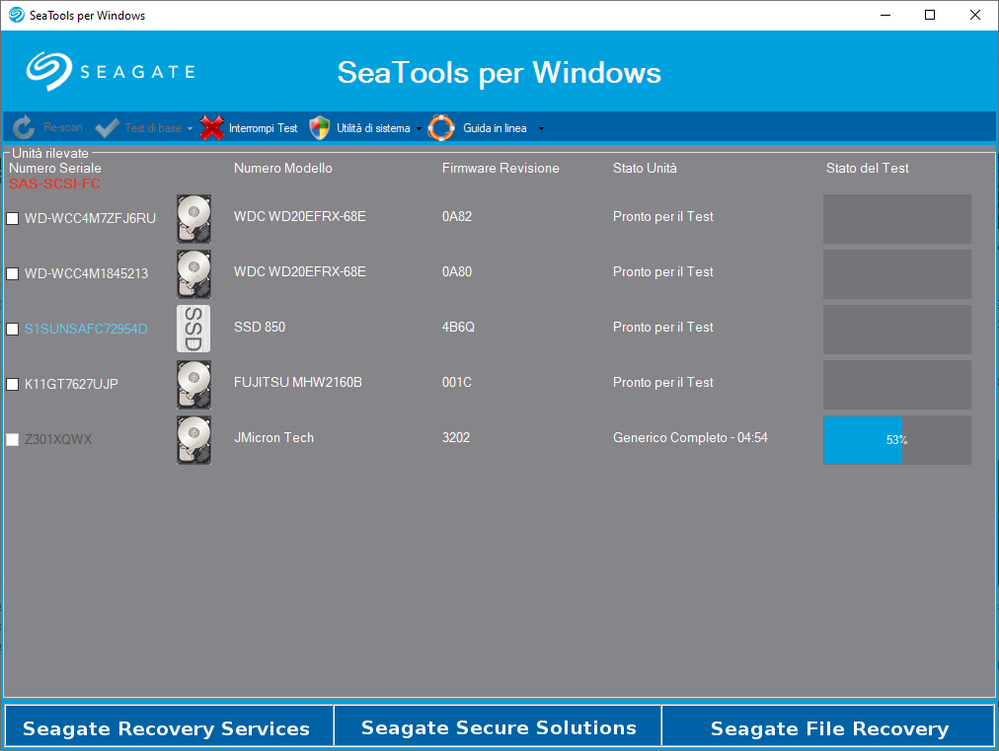Screen dimensions: 999x751
Task: Click the serial text Z301XQWX
Action: (58, 440)
